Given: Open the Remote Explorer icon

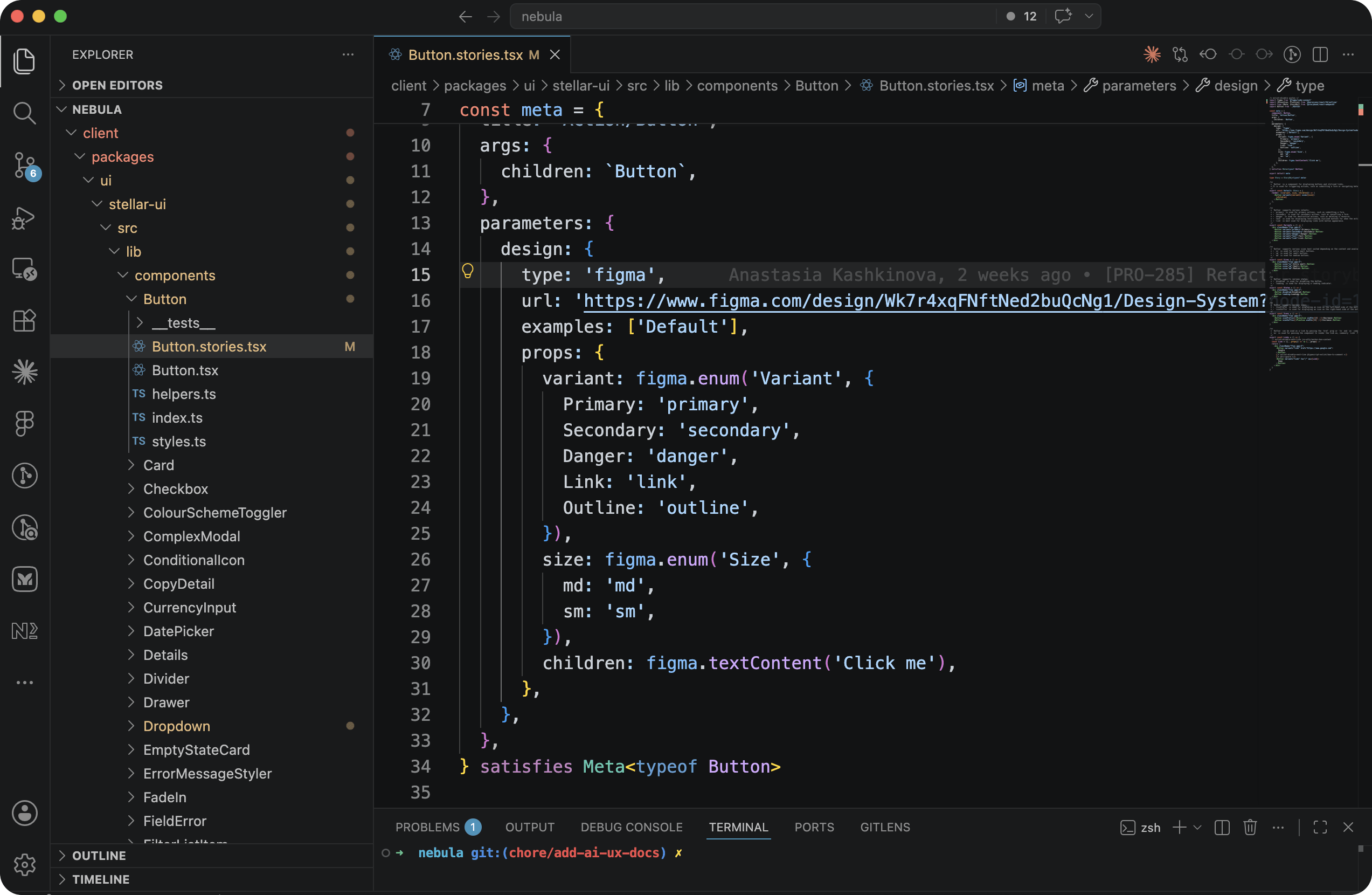Looking at the screenshot, I should [24, 268].
